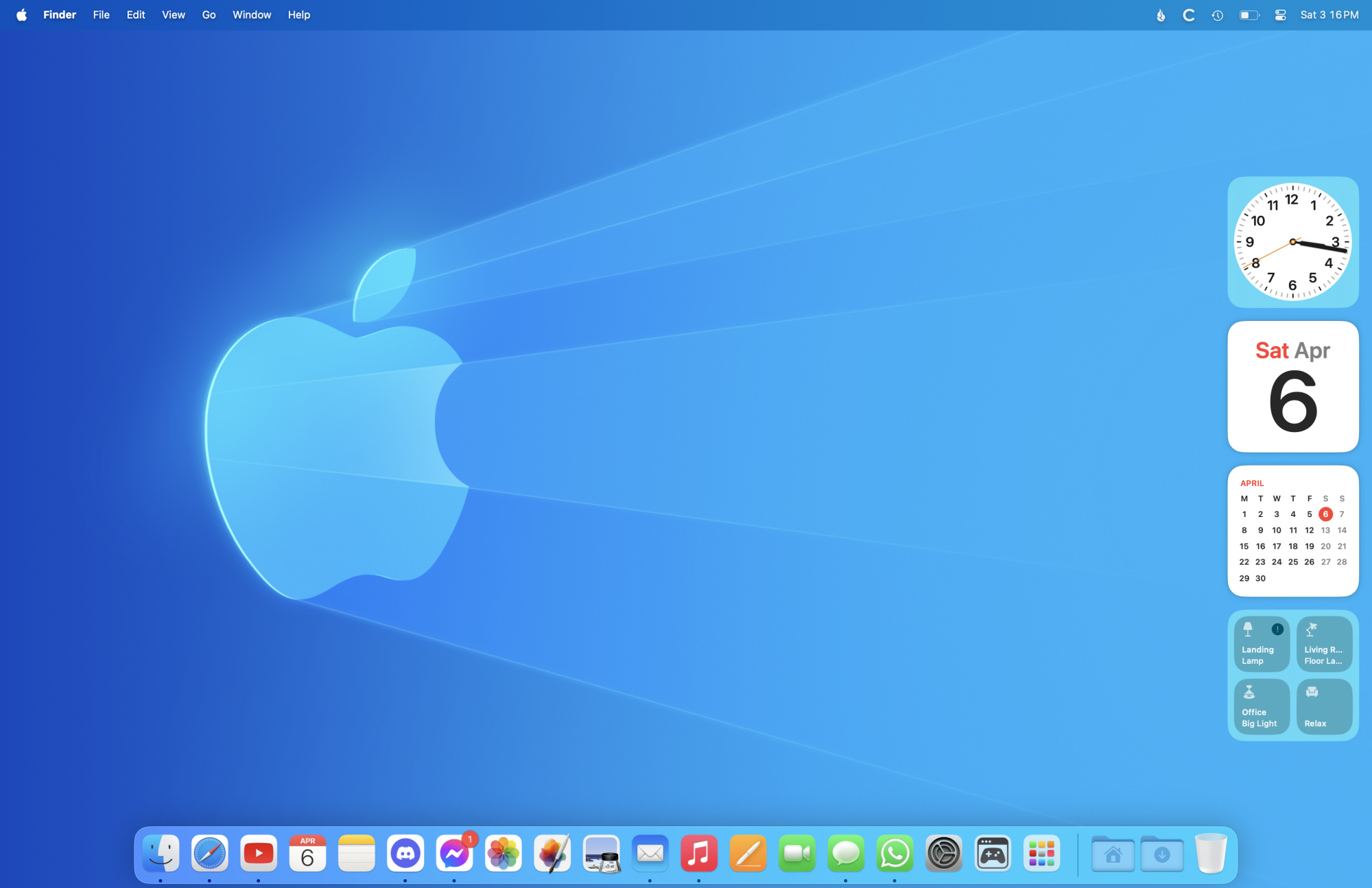The height and width of the screenshot is (888, 1372).
Task: Open FaceTime in the Dock
Action: point(797,854)
